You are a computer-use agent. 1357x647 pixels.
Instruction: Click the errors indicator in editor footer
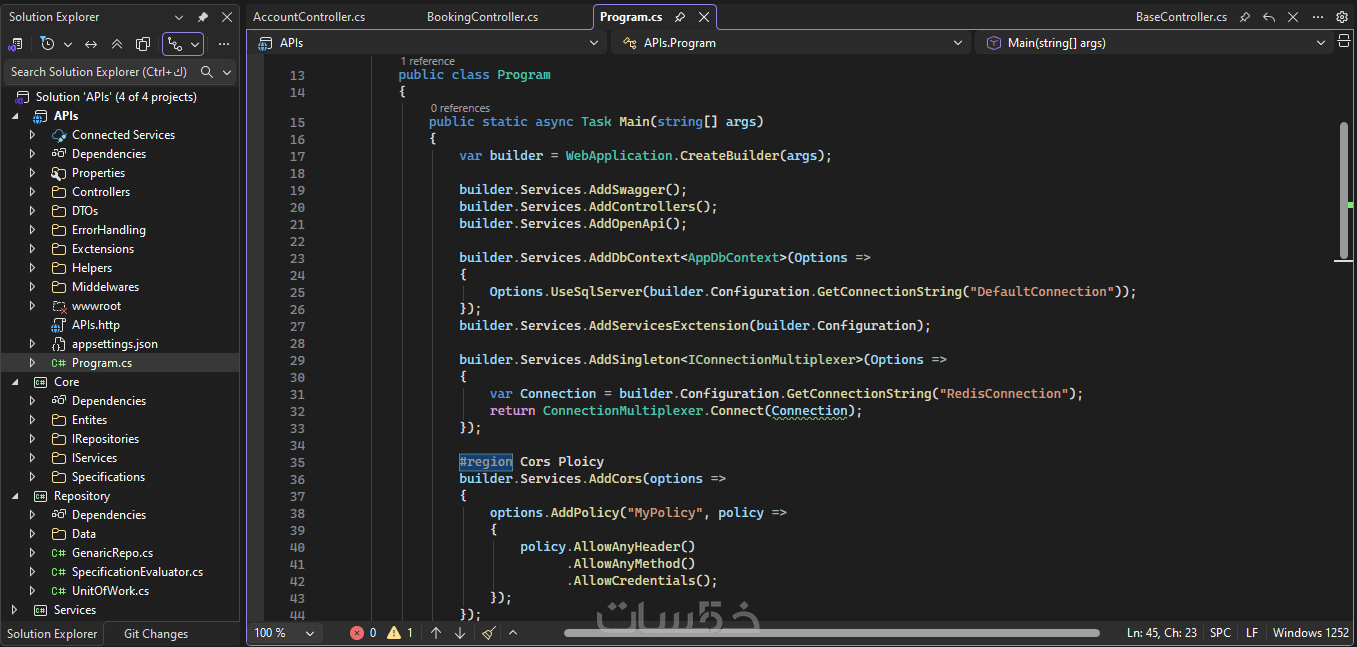pyautogui.click(x=363, y=633)
